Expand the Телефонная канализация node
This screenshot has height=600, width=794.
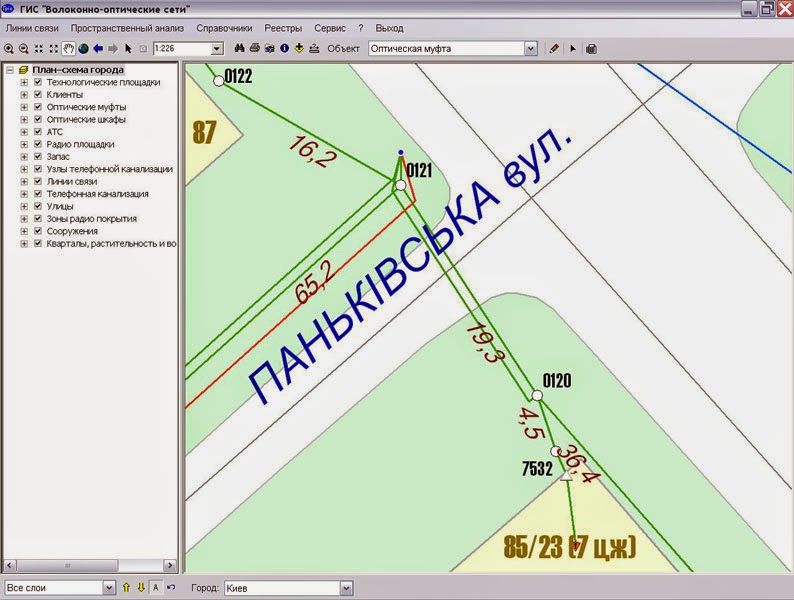click(x=24, y=194)
